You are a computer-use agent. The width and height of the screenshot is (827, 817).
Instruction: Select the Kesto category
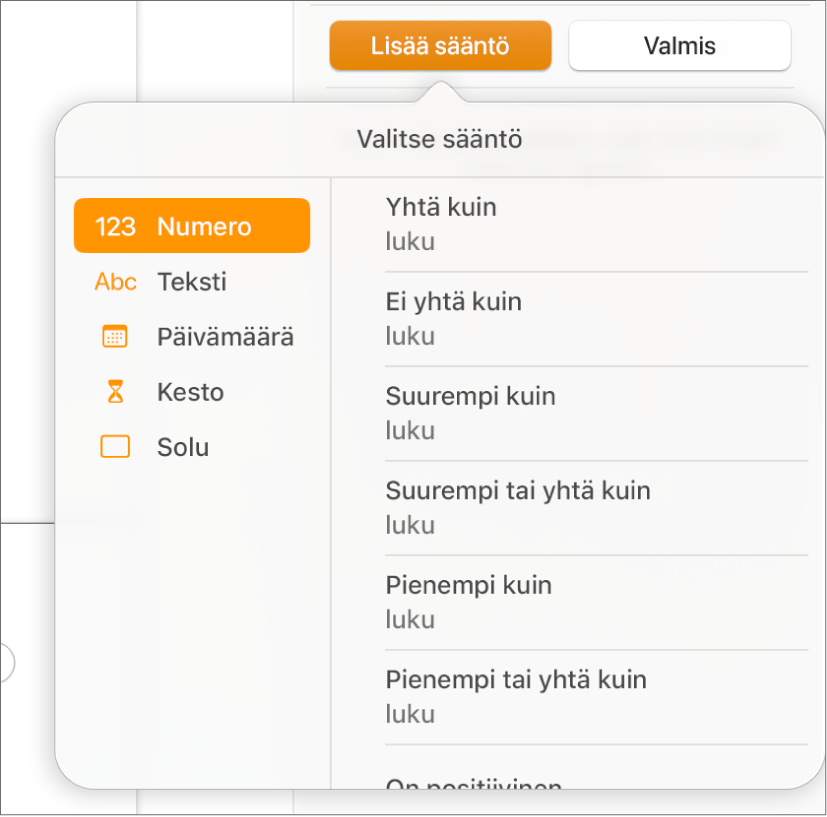coord(192,392)
